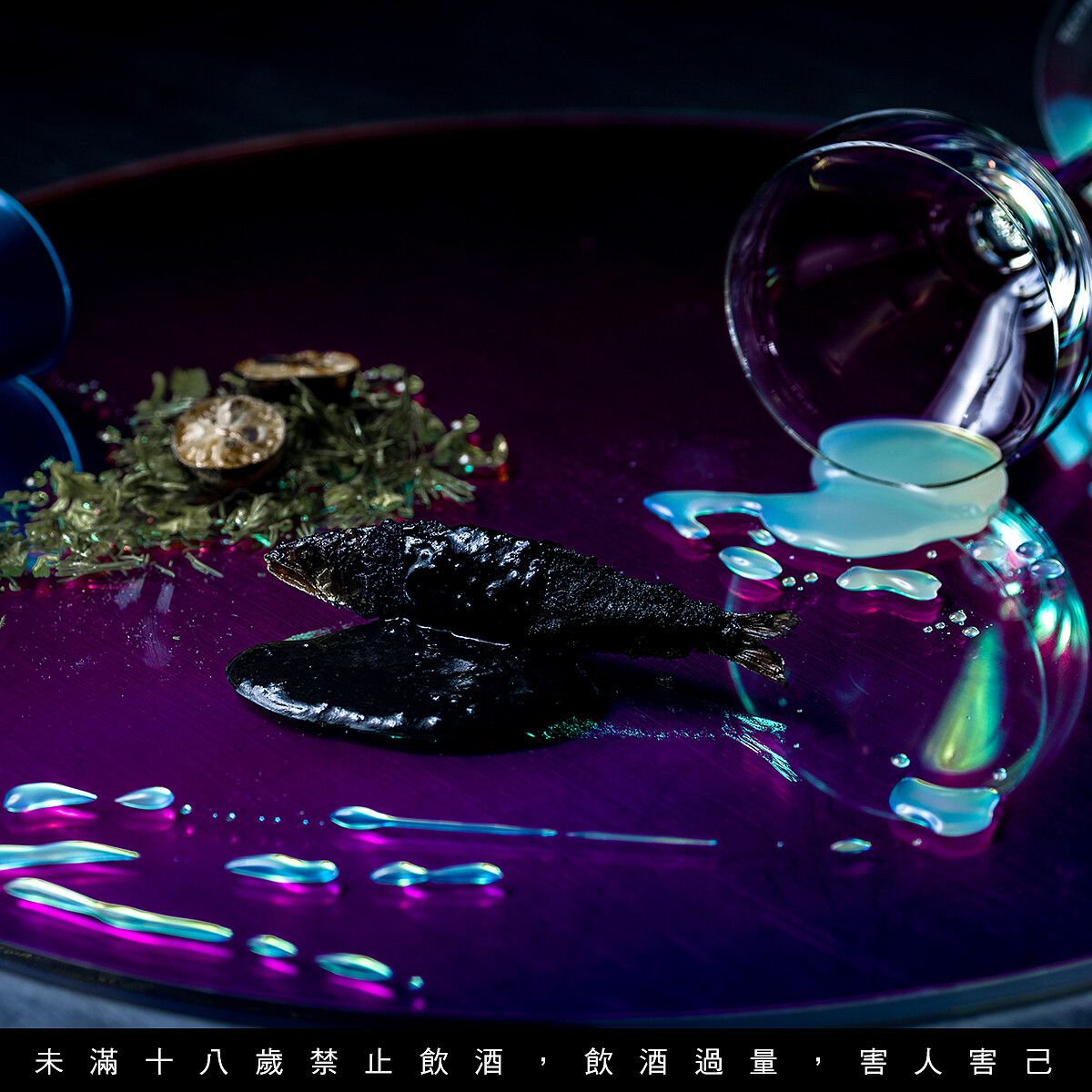Click the black fried fish body

tap(510, 582)
